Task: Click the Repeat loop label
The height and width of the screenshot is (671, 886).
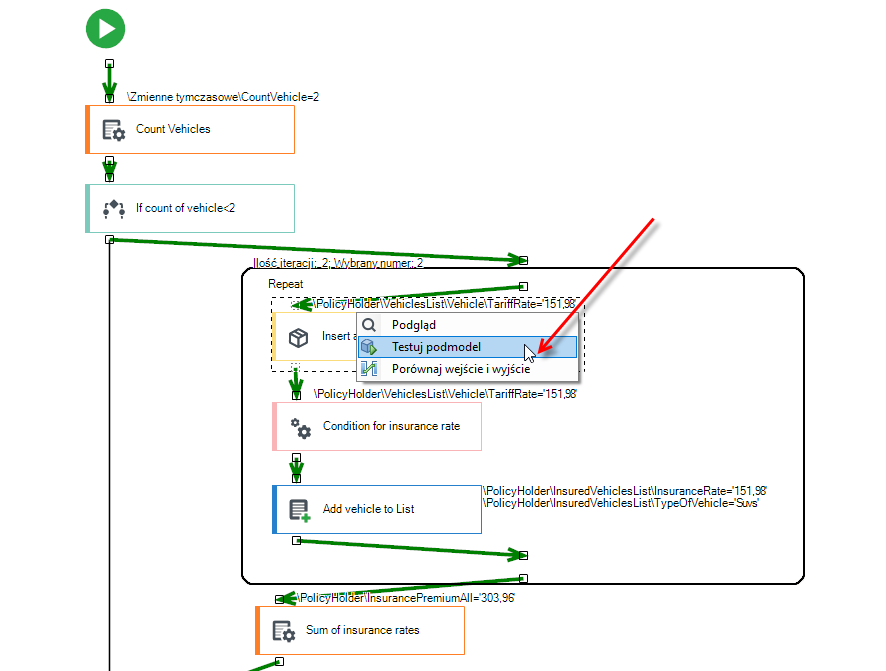Action: (x=285, y=284)
